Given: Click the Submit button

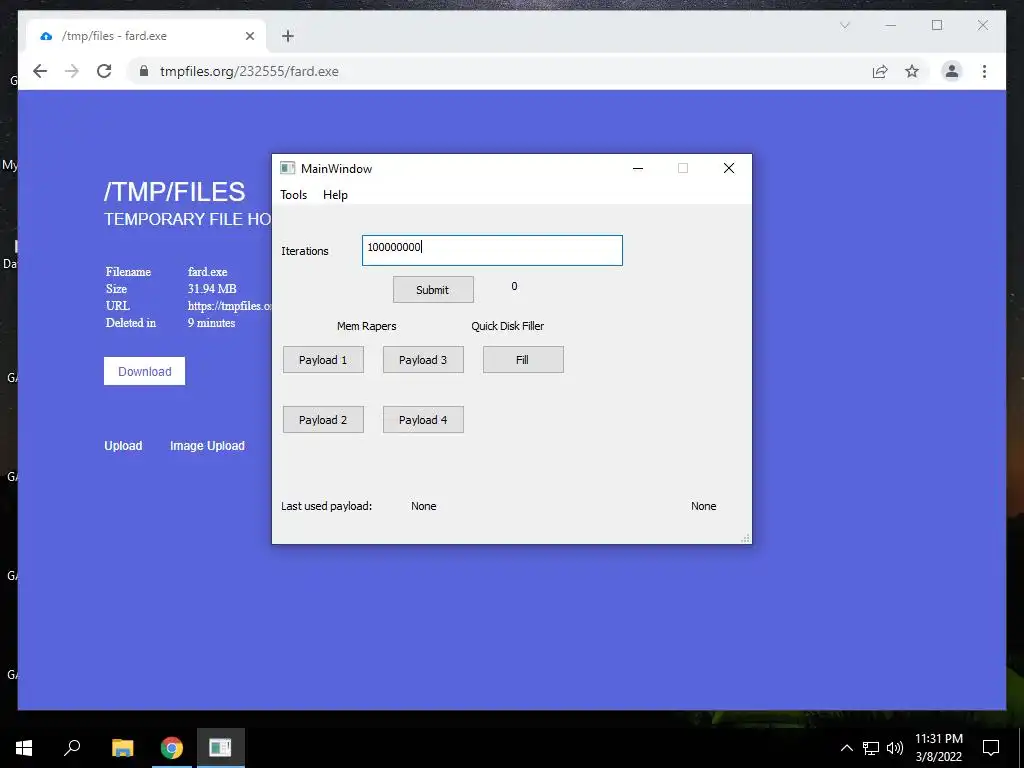Looking at the screenshot, I should click(433, 290).
